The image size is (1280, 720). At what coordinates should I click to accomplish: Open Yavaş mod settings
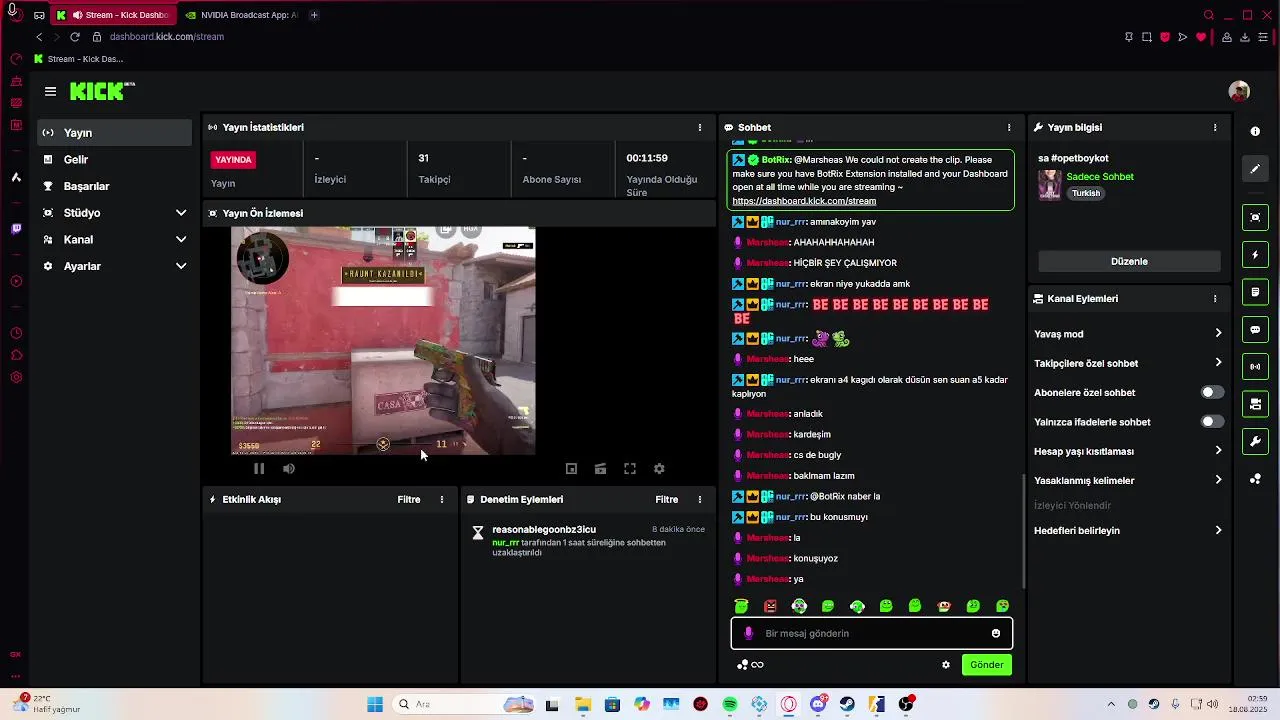1129,334
